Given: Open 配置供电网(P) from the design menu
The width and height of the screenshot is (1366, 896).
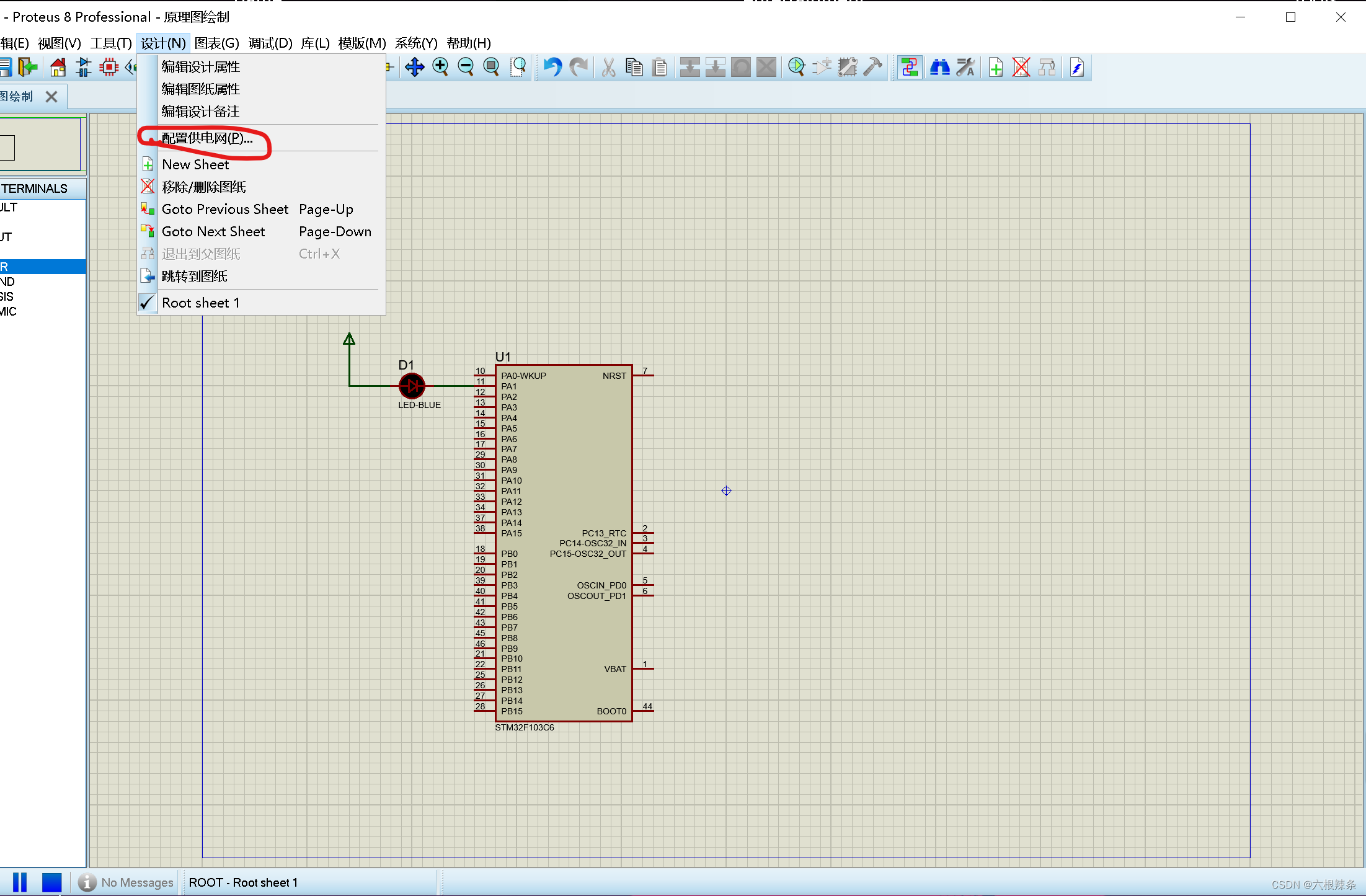Looking at the screenshot, I should [x=206, y=138].
